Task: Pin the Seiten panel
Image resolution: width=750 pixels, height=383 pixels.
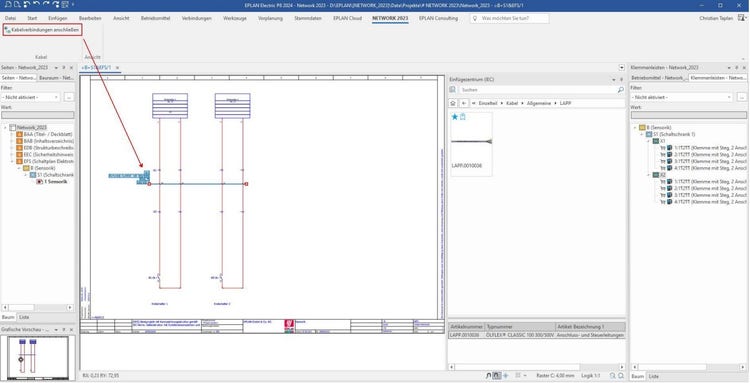Action: [x=65, y=68]
